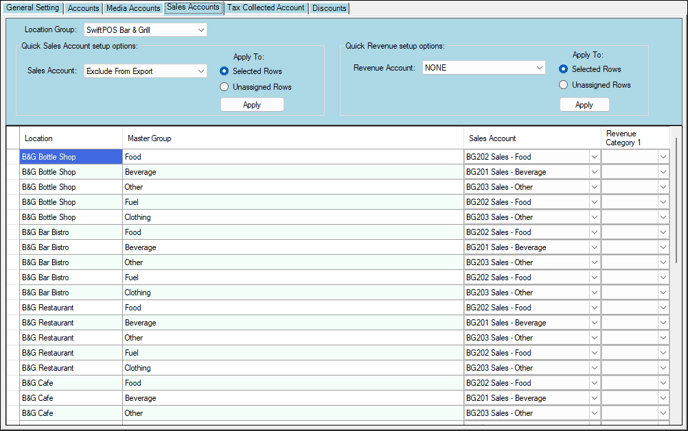Screen dimensions: 688x431
Task: Switch to the General Setting tab
Action: coord(32,8)
